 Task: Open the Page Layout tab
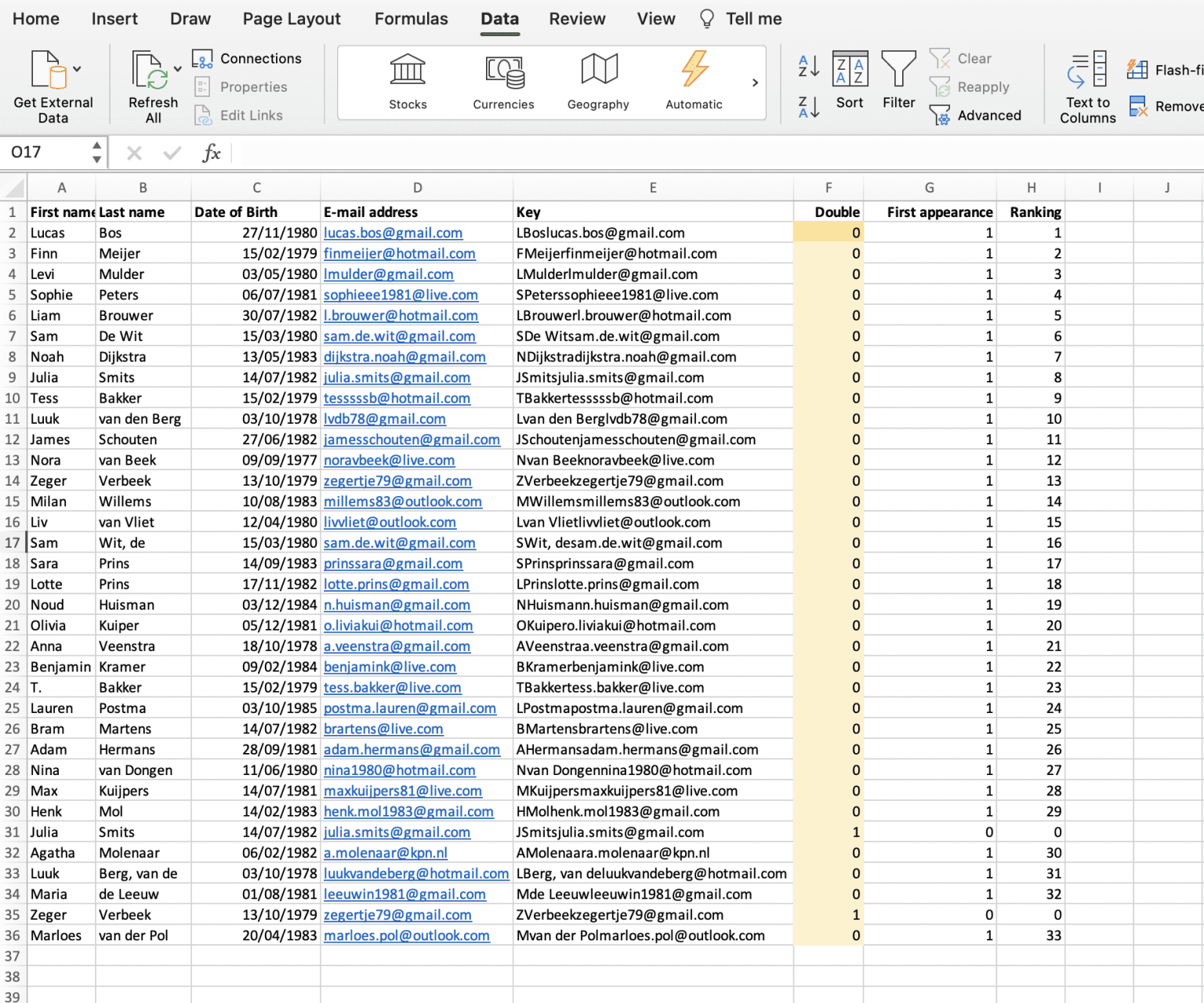tap(292, 19)
